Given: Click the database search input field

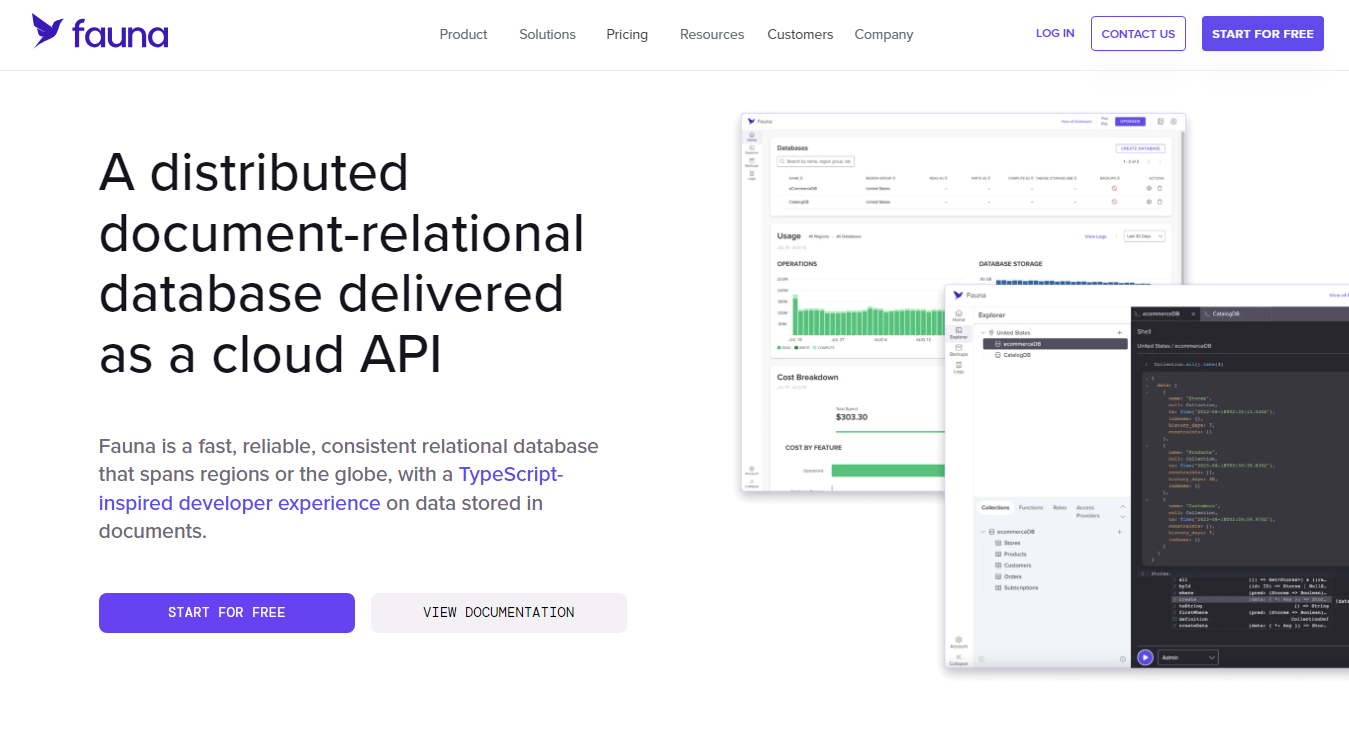Looking at the screenshot, I should pos(816,161).
